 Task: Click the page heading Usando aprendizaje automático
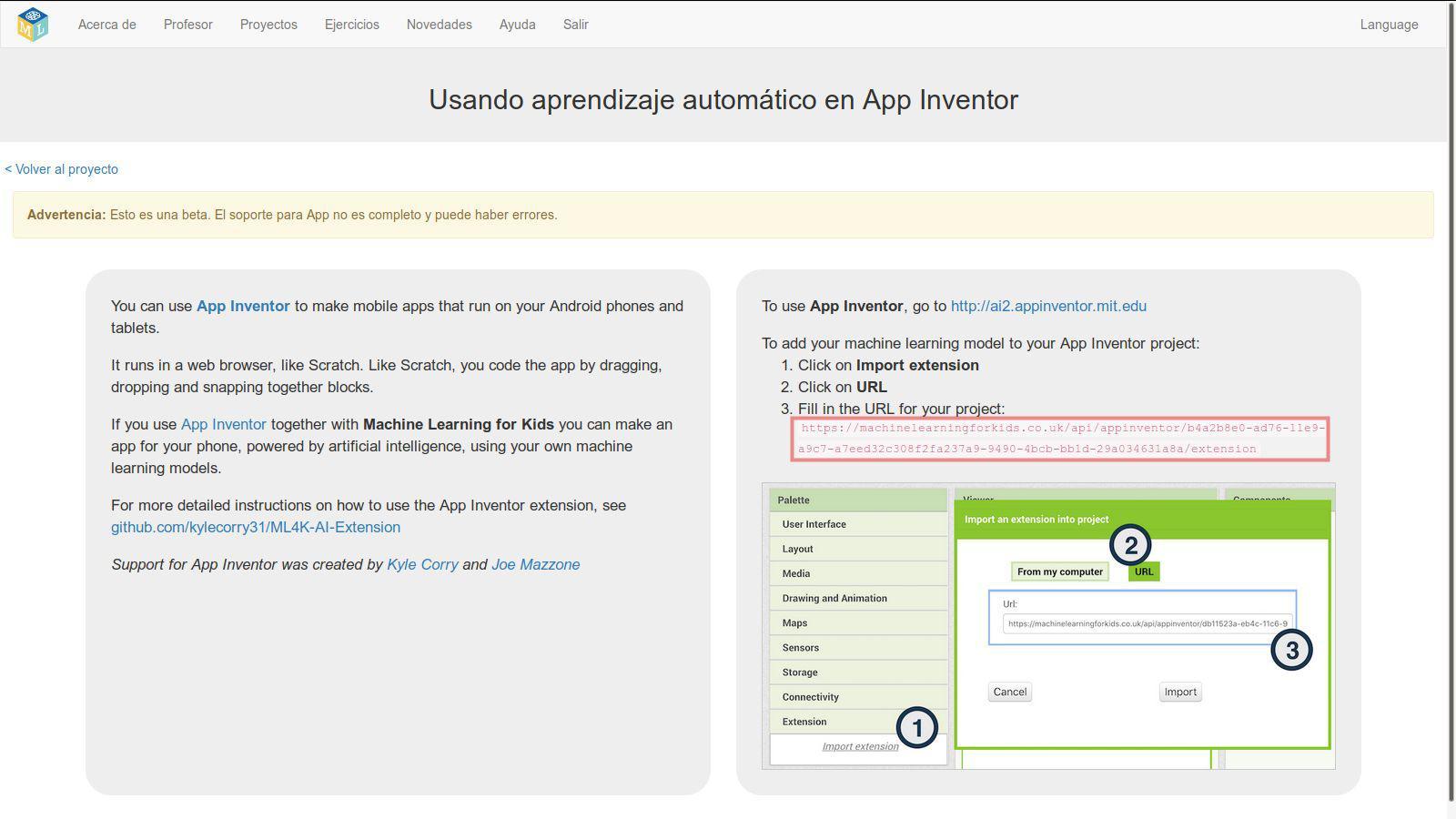(723, 99)
